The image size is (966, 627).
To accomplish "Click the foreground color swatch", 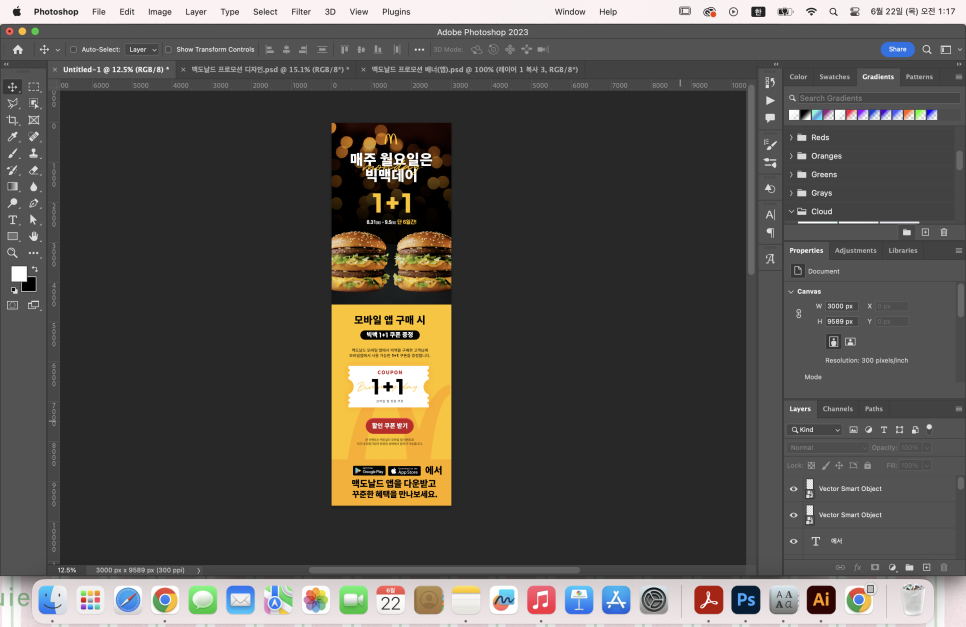I will (18, 273).
